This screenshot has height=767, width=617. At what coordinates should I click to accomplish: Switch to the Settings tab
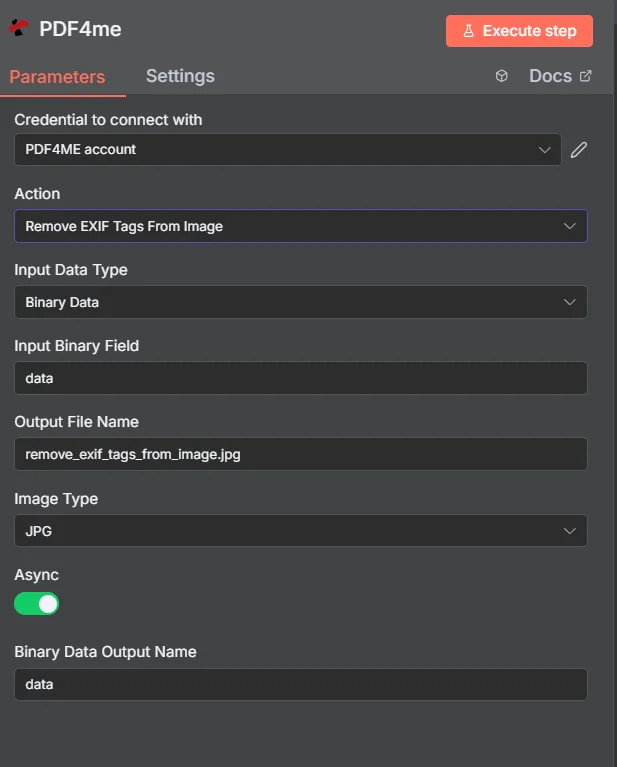(180, 76)
